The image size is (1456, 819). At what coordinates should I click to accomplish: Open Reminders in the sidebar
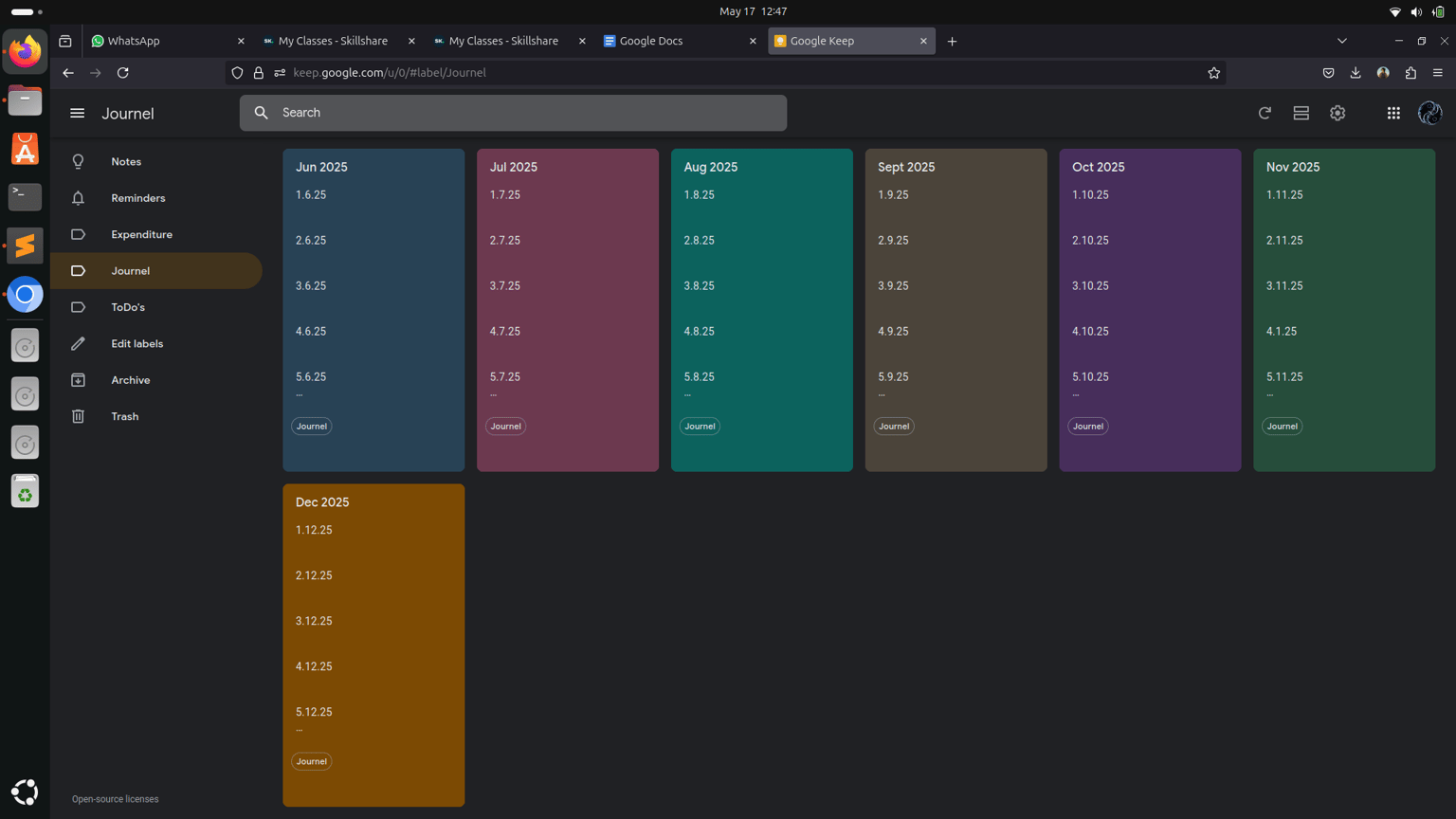tap(156, 198)
